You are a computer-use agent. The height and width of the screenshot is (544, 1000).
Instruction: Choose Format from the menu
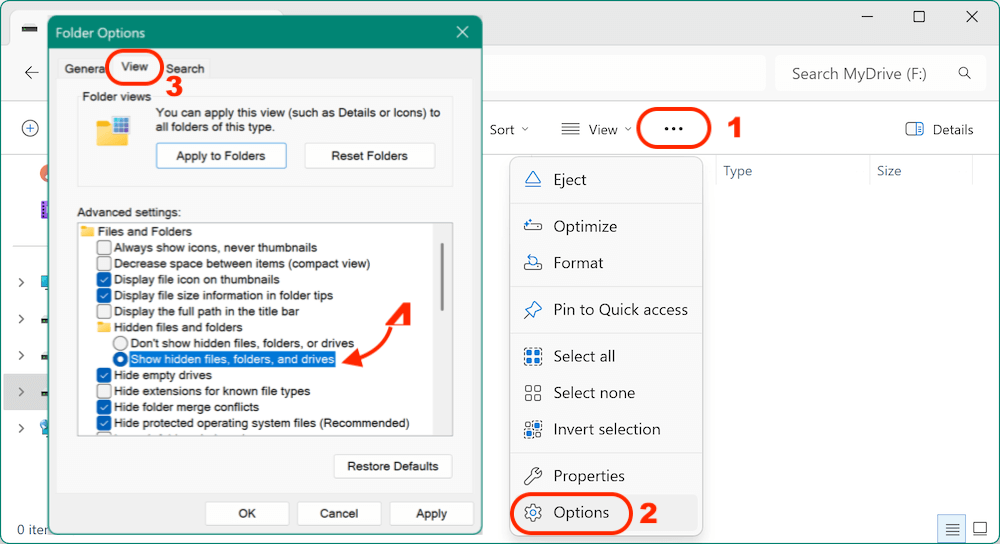606,262
